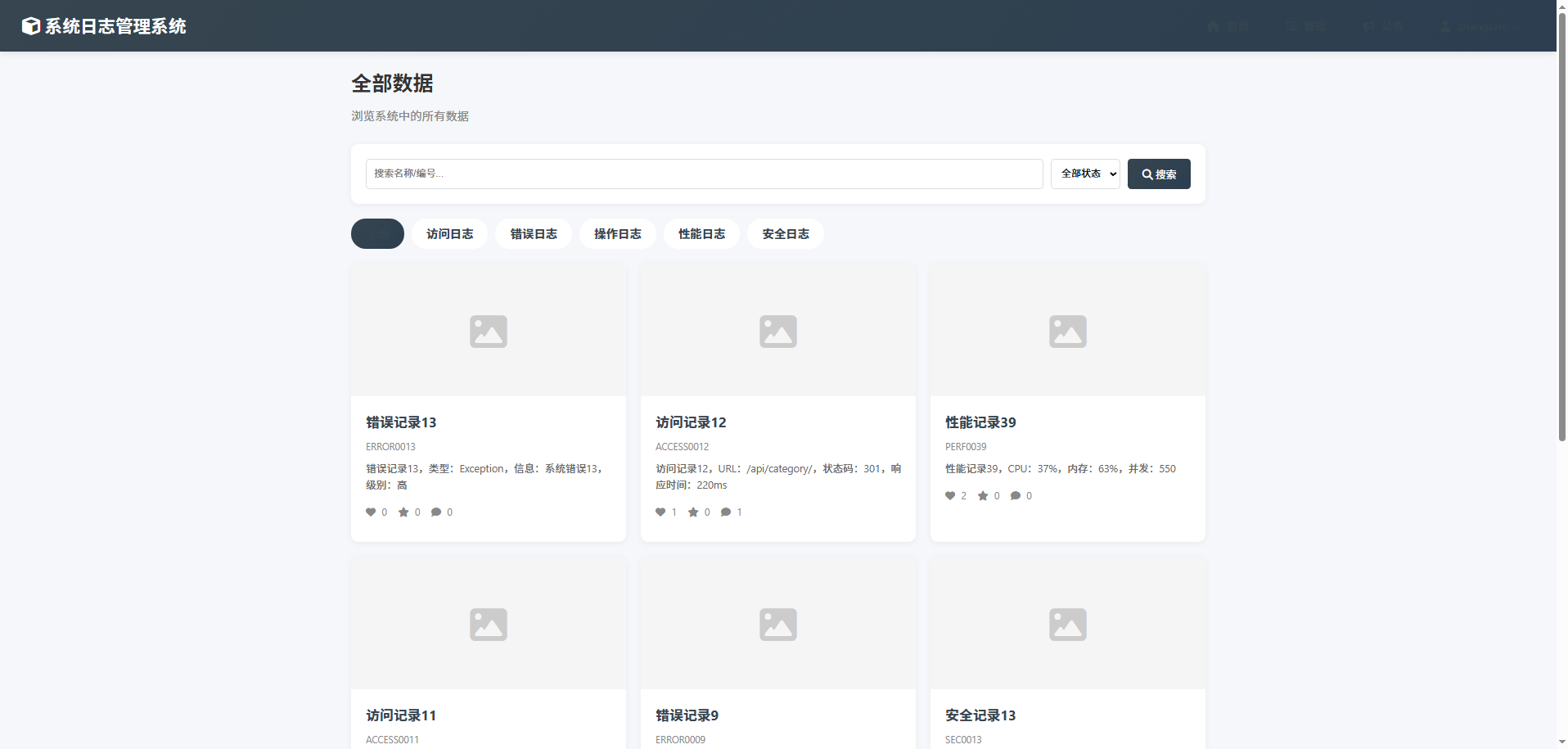Filter by 错误日志
1568x749 pixels.
pyautogui.click(x=534, y=233)
